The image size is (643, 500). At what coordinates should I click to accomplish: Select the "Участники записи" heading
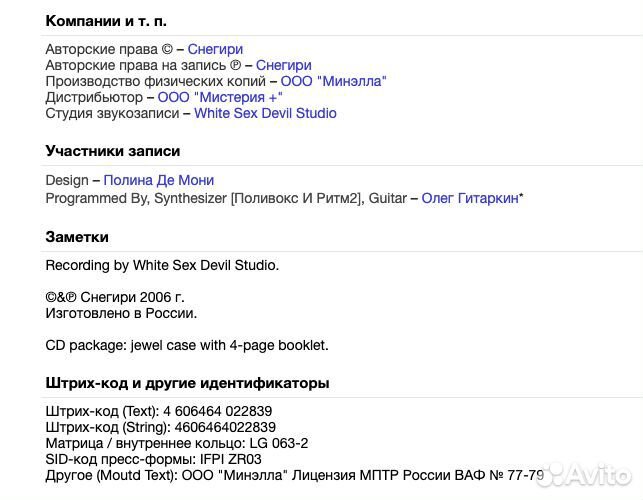[113, 151]
